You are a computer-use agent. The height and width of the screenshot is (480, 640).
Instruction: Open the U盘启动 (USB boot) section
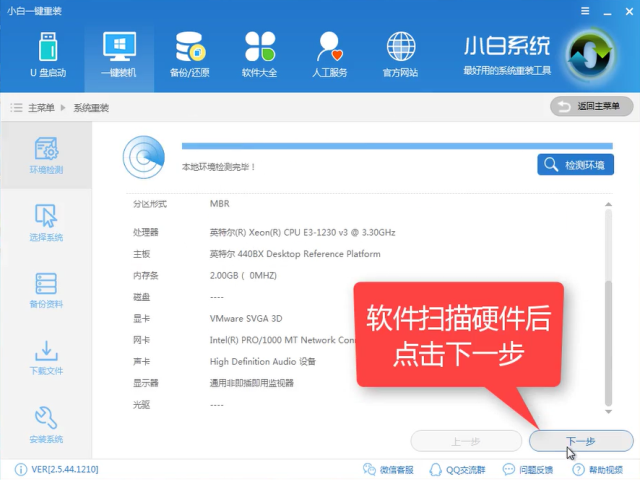(47, 55)
